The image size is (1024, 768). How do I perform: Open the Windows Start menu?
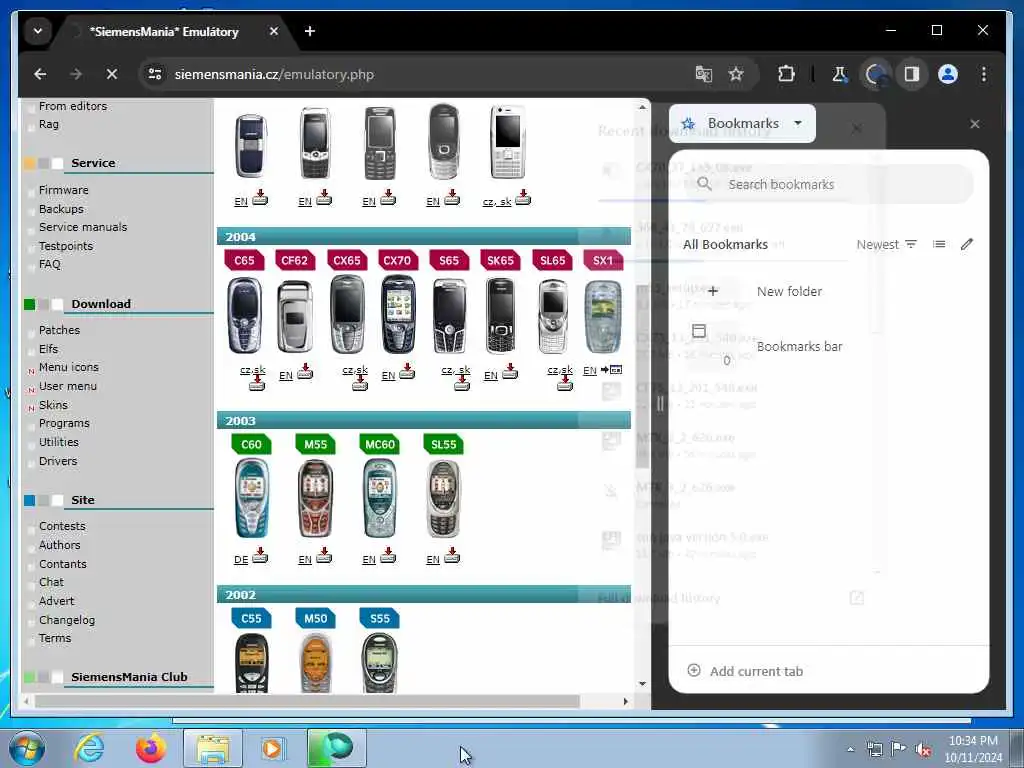[27, 748]
